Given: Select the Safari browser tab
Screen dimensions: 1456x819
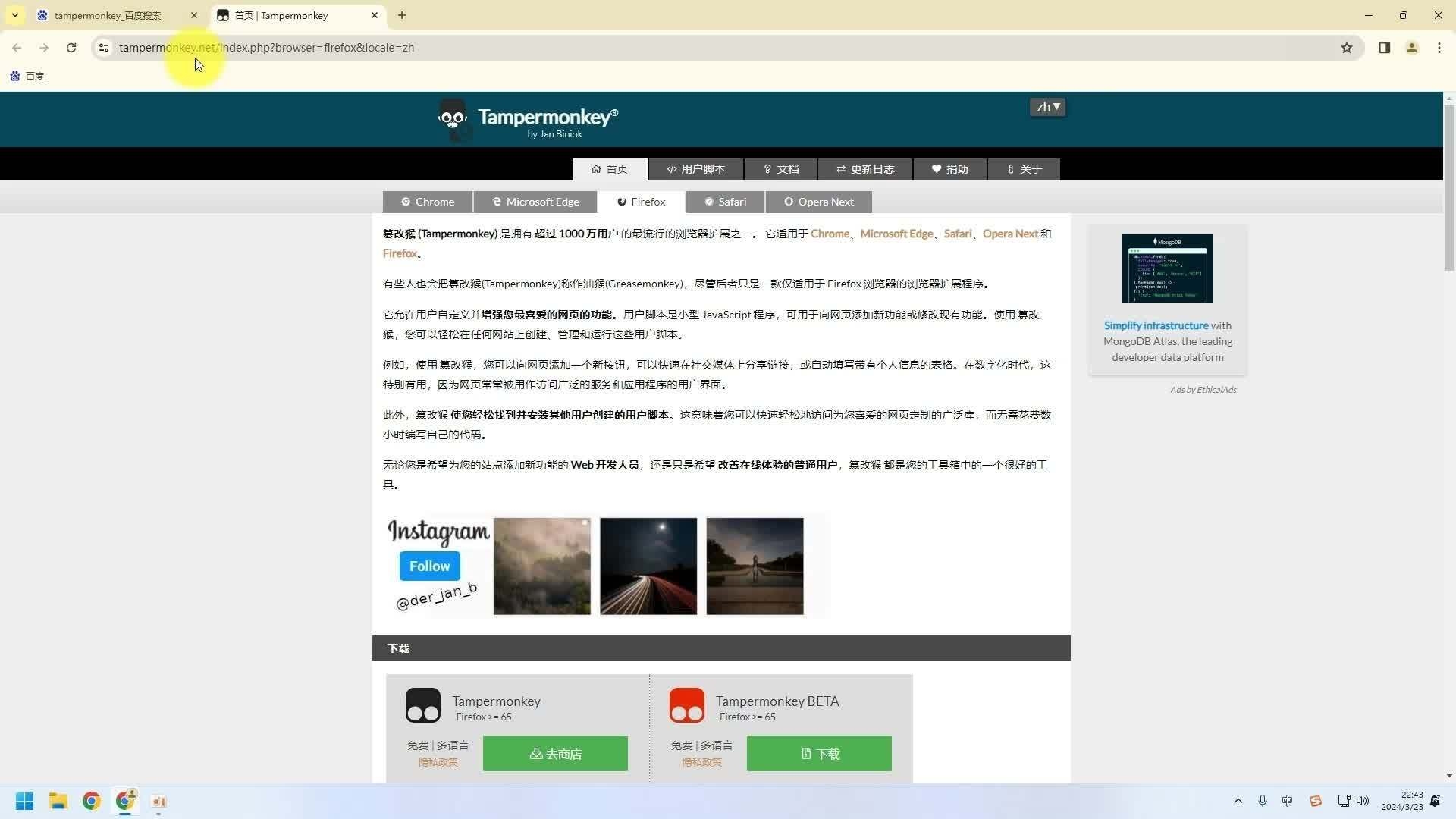Looking at the screenshot, I should click(x=724, y=202).
